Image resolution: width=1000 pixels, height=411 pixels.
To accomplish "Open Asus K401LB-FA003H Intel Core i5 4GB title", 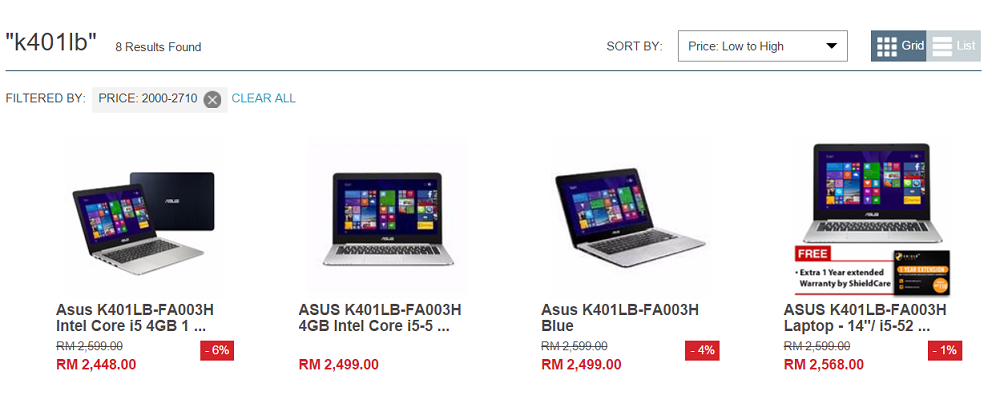I will coord(135,318).
